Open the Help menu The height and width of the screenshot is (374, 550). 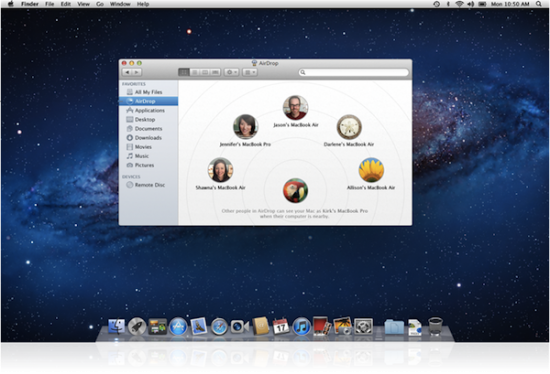tap(143, 4)
